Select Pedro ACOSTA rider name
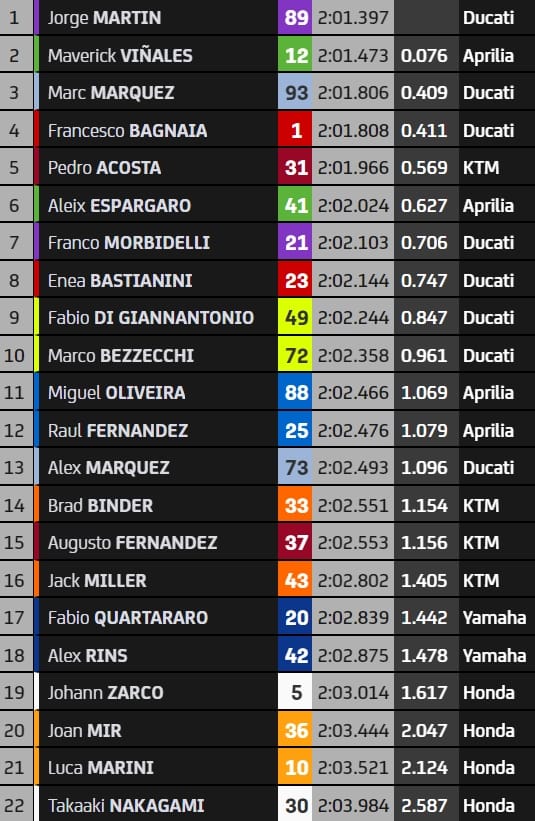Screen dimensions: 535x821 point(104,168)
